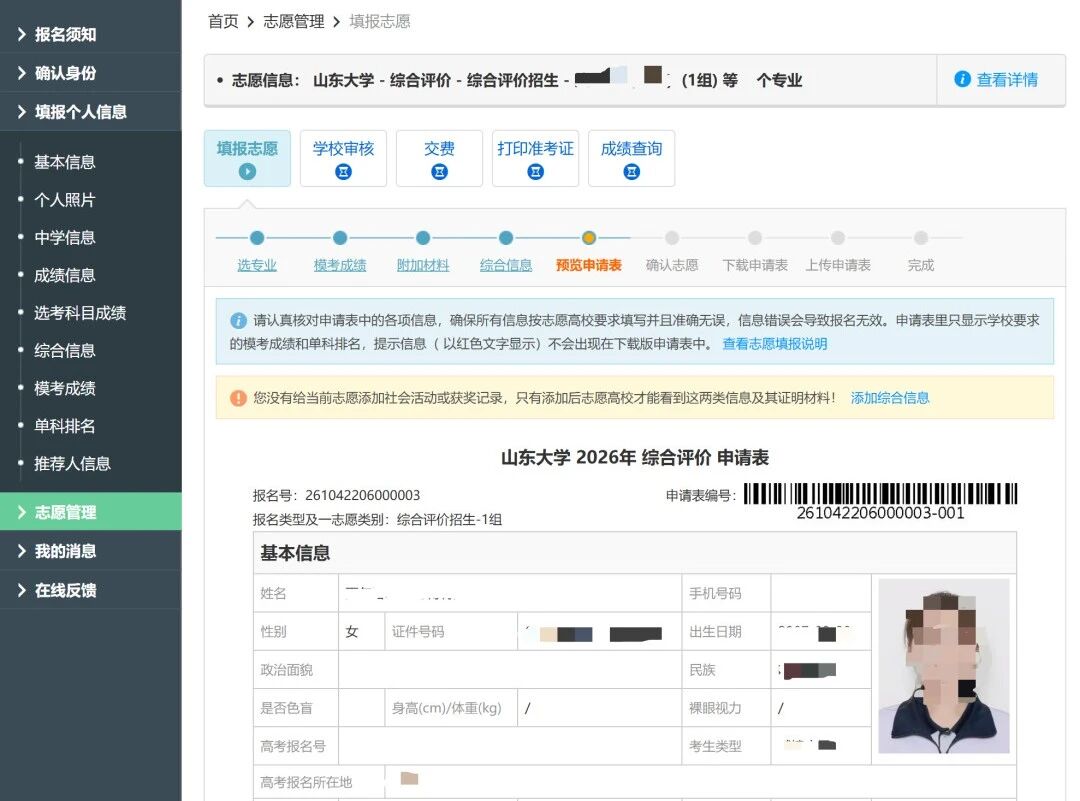Switch to the 打印准考证 tab
1080x801 pixels.
pyautogui.click(x=535, y=158)
